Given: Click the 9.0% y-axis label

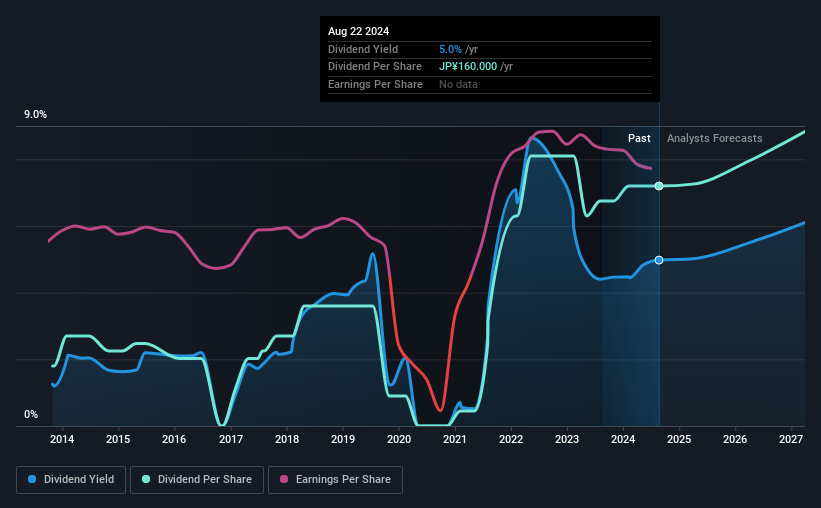Looking at the screenshot, I should [35, 115].
